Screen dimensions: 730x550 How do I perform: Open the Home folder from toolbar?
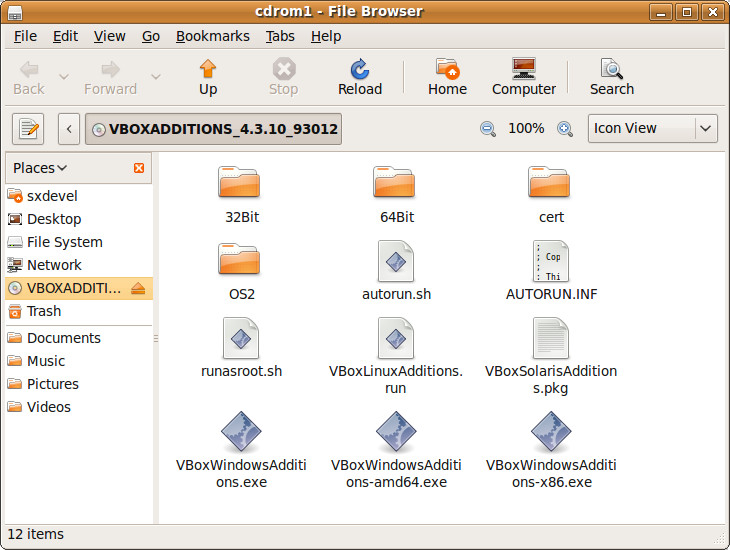(447, 77)
